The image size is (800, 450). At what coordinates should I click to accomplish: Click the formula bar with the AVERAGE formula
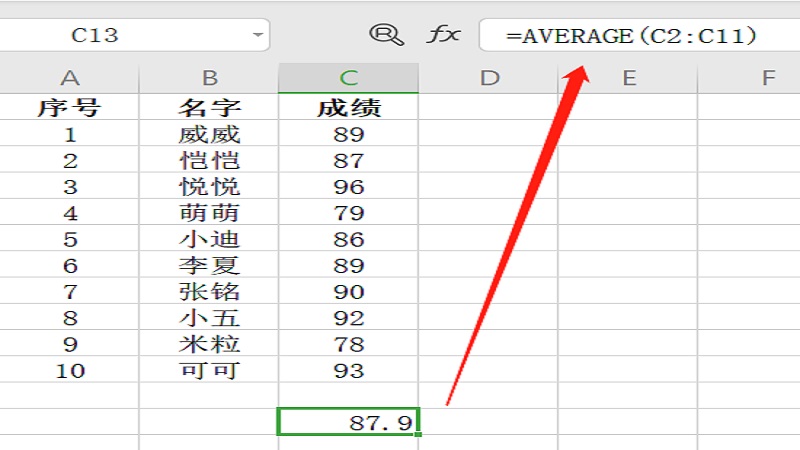(x=638, y=35)
